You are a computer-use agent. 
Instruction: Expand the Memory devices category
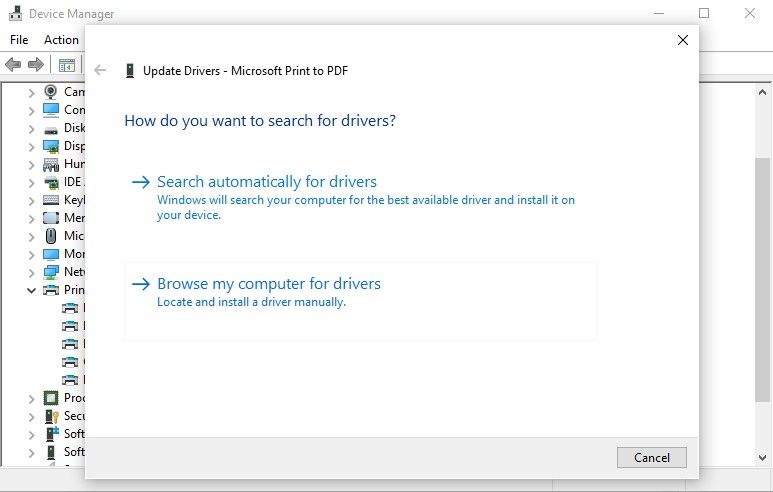32,218
